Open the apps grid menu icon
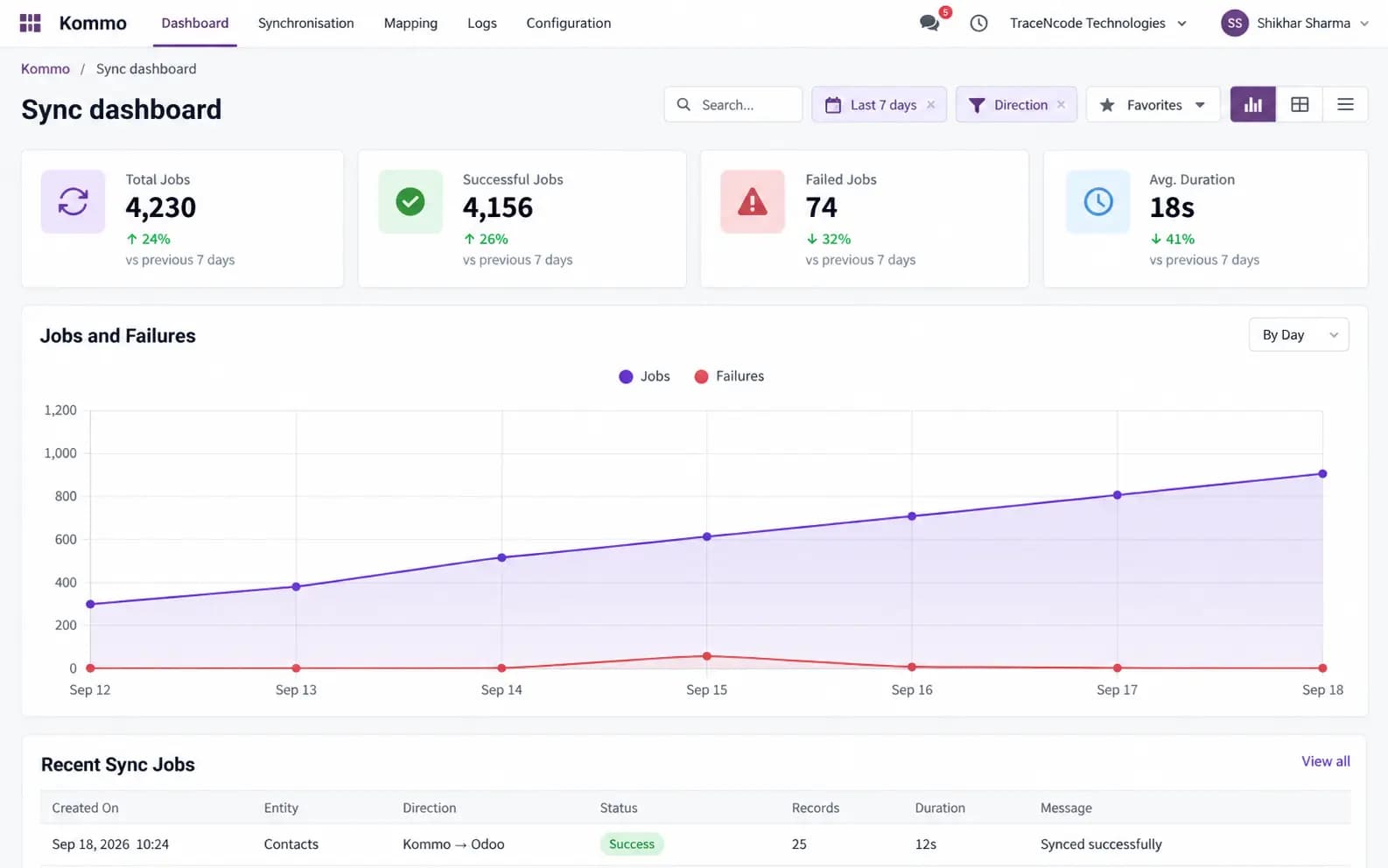 tap(31, 23)
